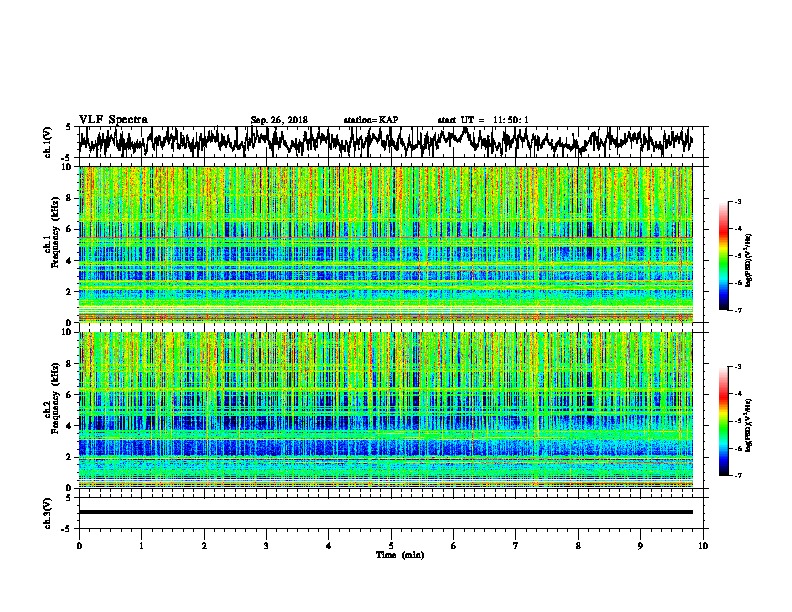Image resolution: width=792 pixels, height=612 pixels.
Task: Click the ch.1 spectrogram color scale bar
Action: [723, 256]
